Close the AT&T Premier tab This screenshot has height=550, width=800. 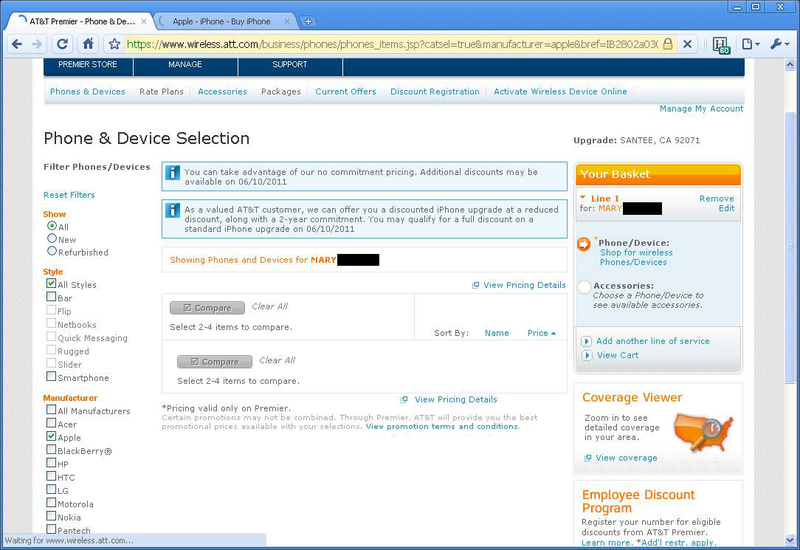point(144,21)
